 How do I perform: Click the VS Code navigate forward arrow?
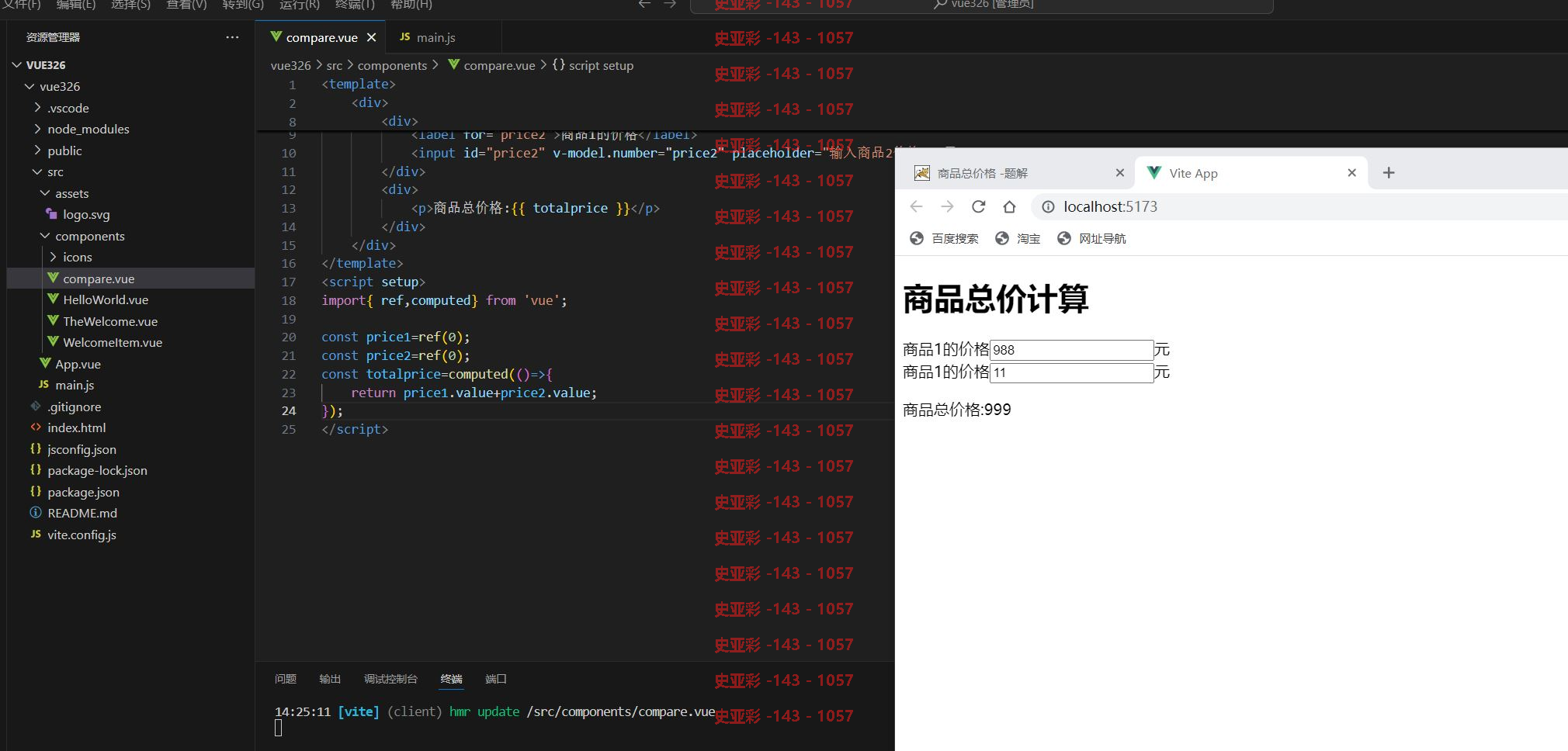(671, 4)
